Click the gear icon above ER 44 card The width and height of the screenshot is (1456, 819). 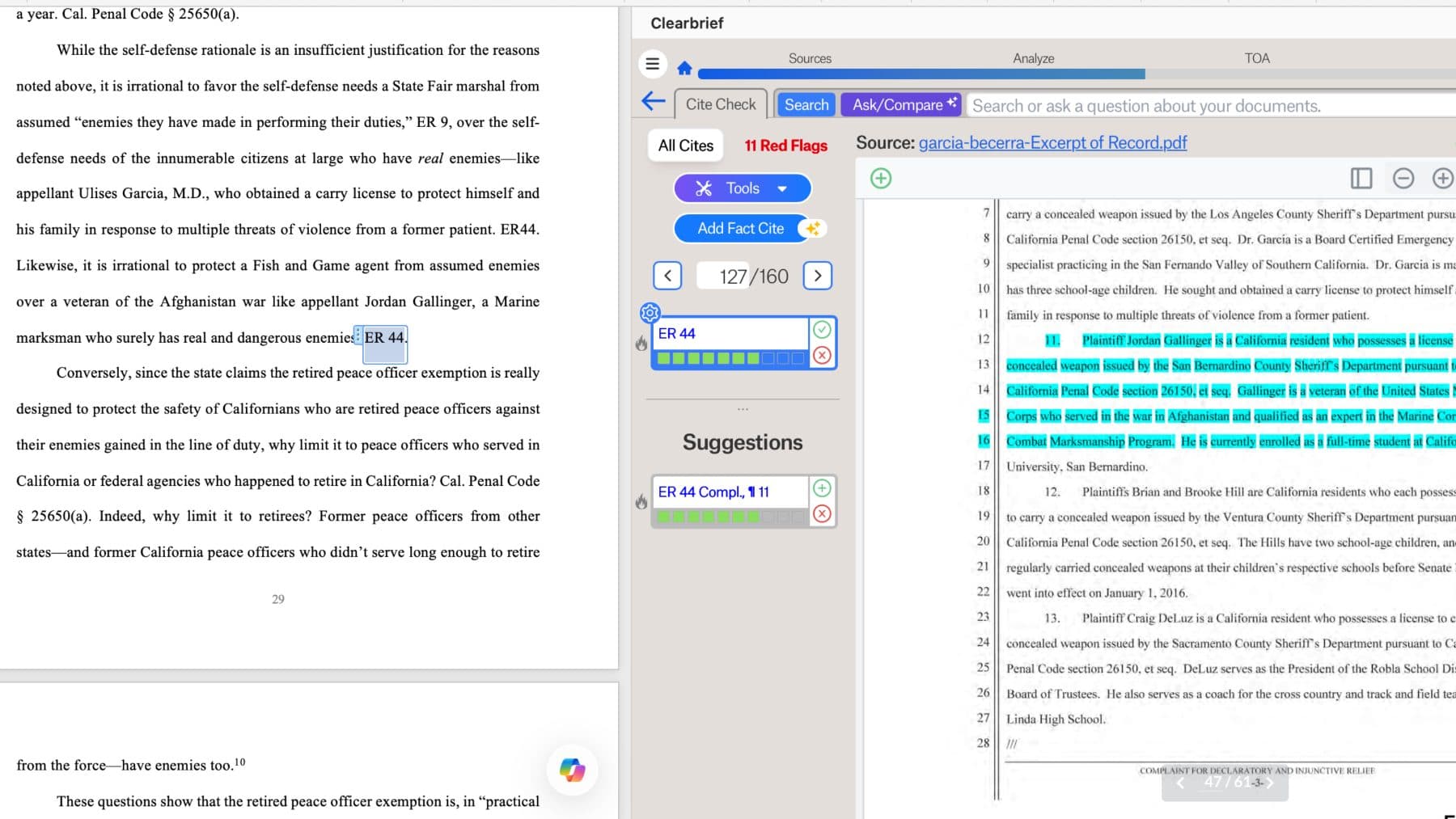(650, 313)
